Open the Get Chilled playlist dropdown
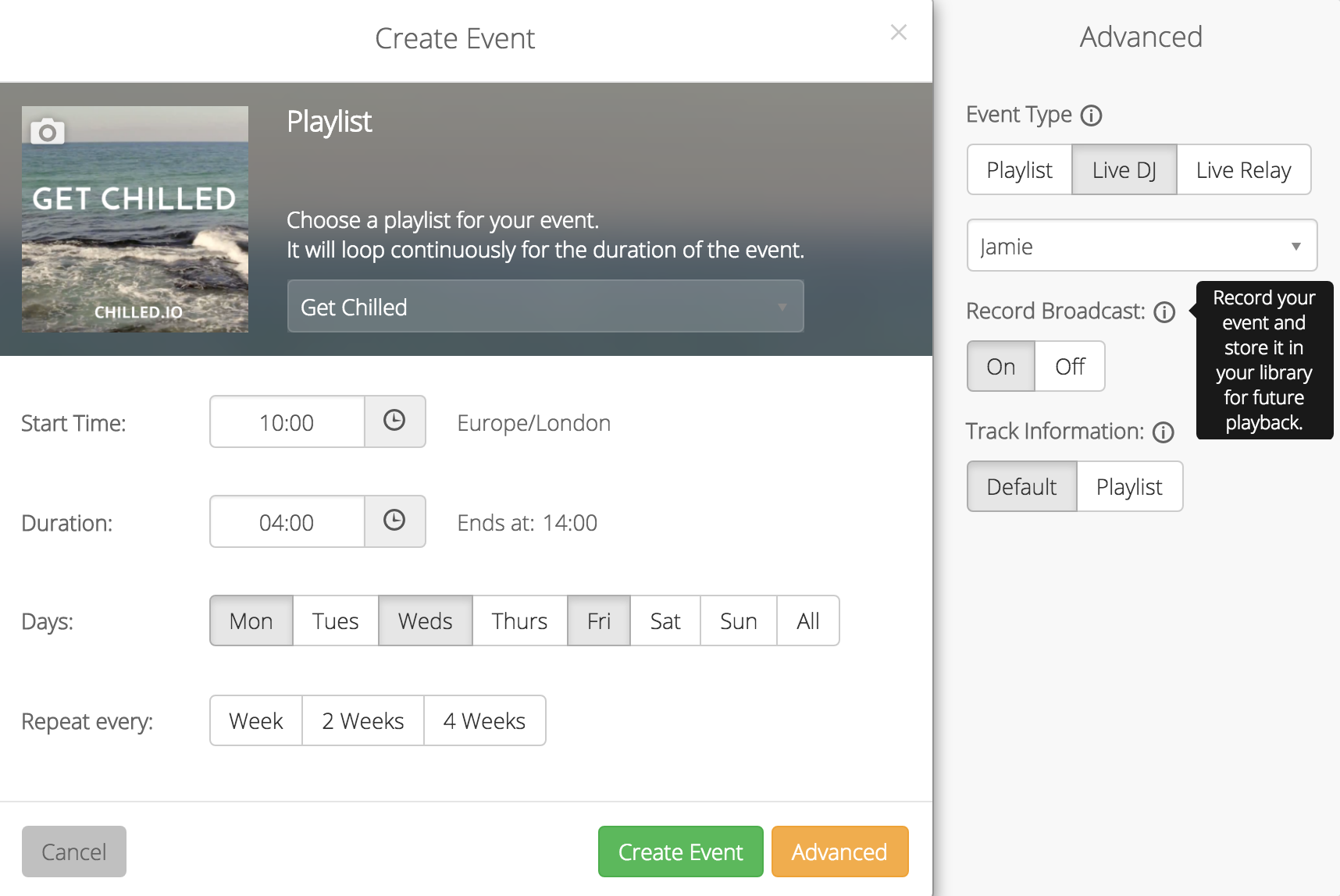 tap(545, 307)
